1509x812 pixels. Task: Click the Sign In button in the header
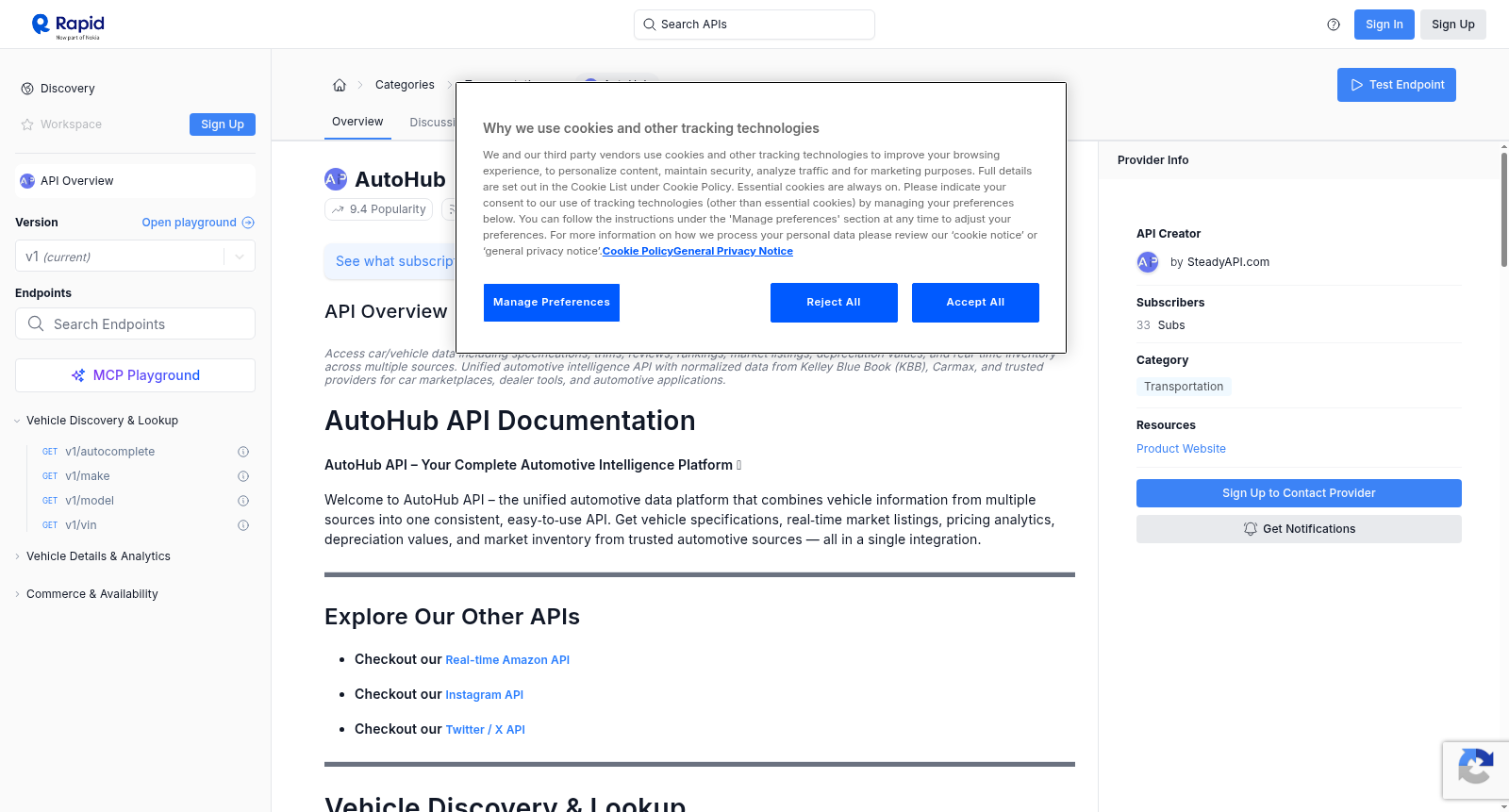(1384, 25)
